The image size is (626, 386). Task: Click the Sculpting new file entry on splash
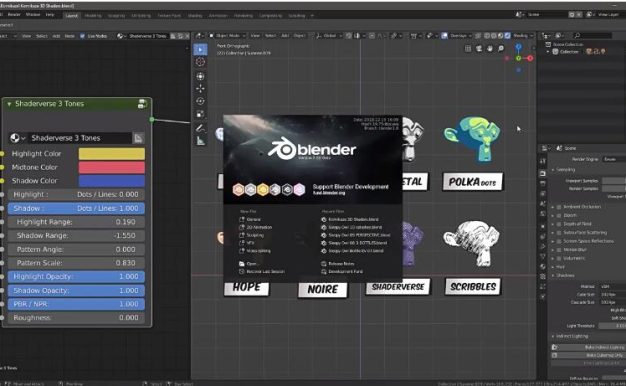point(252,235)
